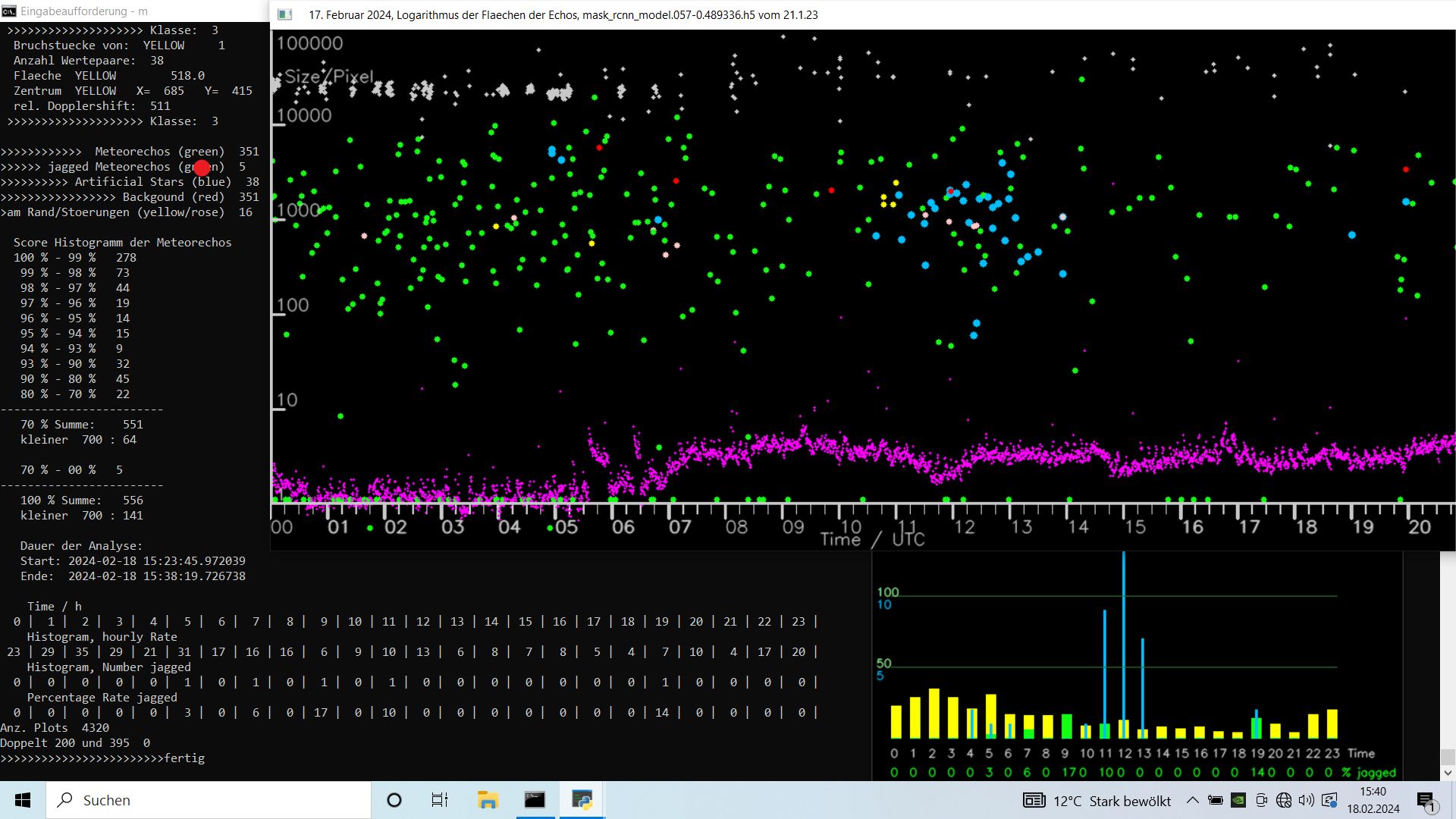
Task: Open the weather widget 12°C Stark bewölkt
Action: point(1097,801)
